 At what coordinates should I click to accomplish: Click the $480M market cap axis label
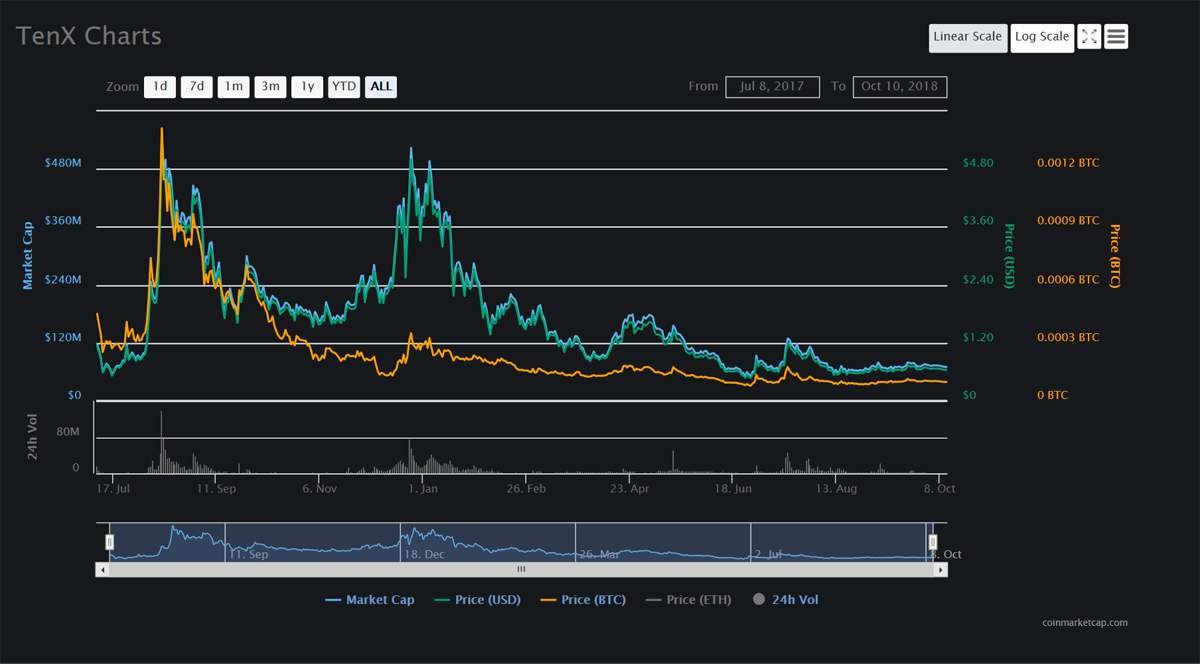[x=63, y=163]
